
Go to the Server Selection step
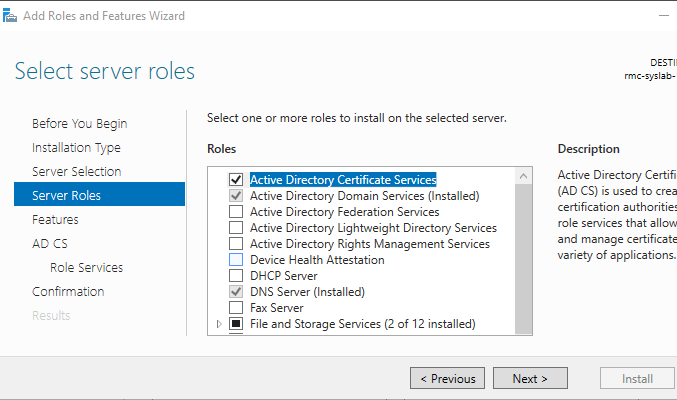pos(76,171)
